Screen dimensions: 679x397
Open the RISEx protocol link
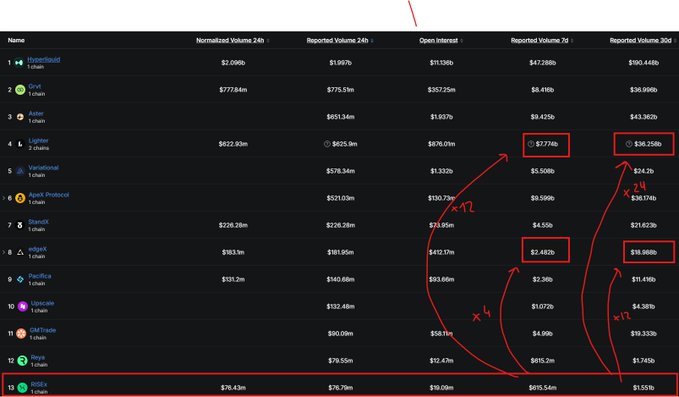[39, 384]
